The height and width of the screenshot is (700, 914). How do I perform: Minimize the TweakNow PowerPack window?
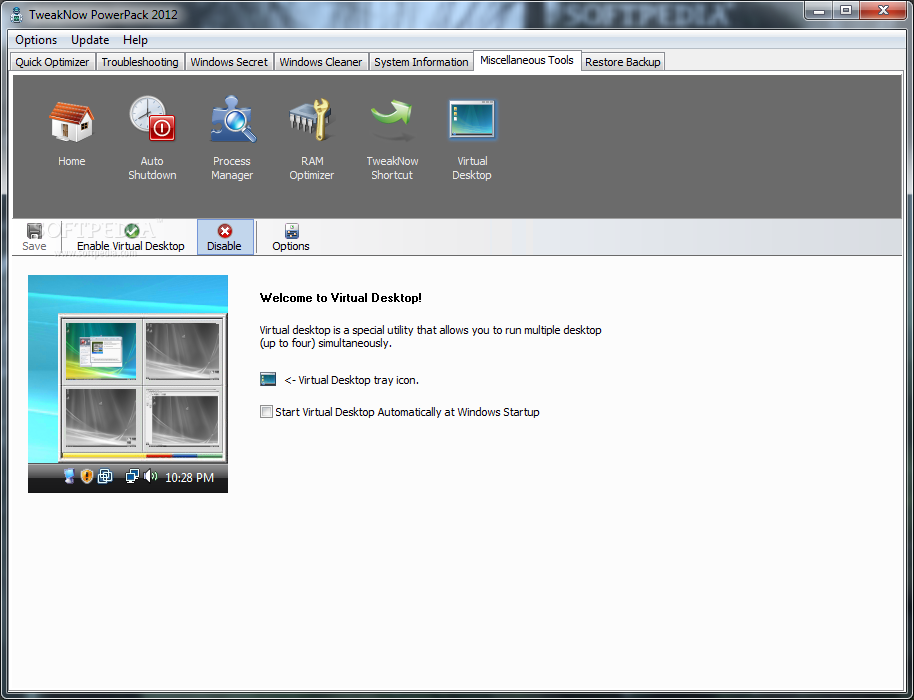point(819,10)
